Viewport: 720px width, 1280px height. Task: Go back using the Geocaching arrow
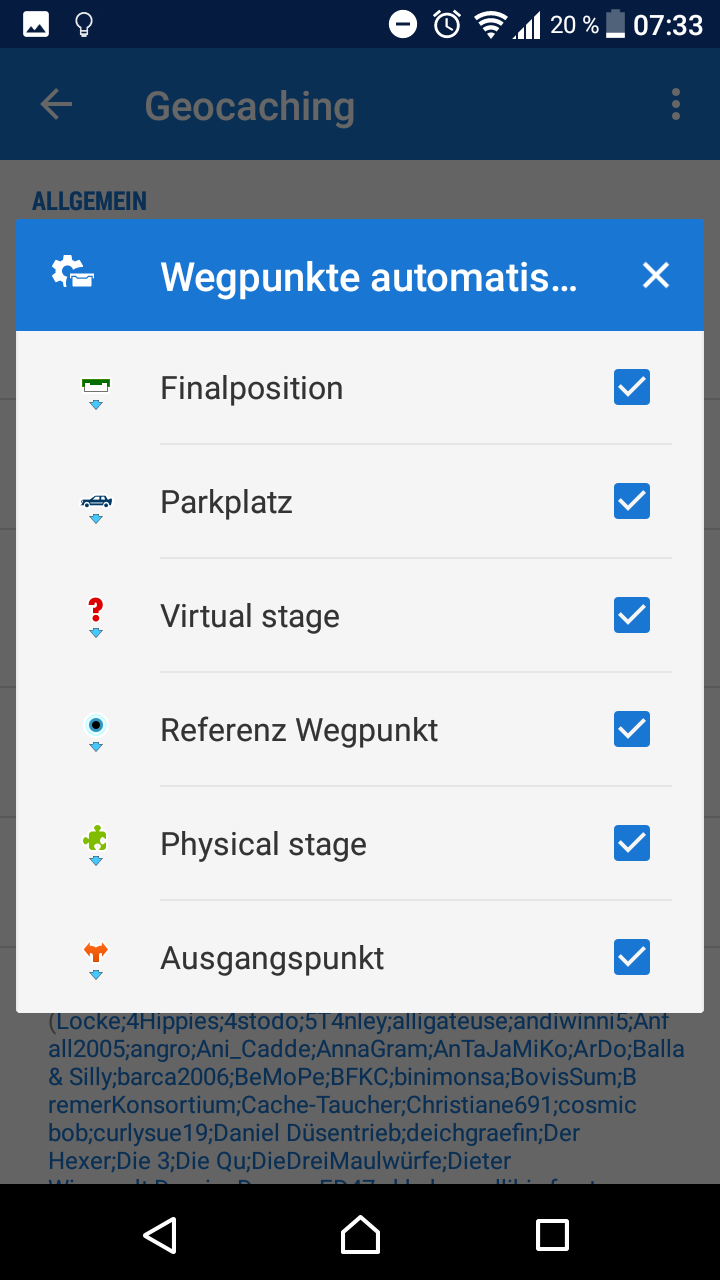(56, 104)
